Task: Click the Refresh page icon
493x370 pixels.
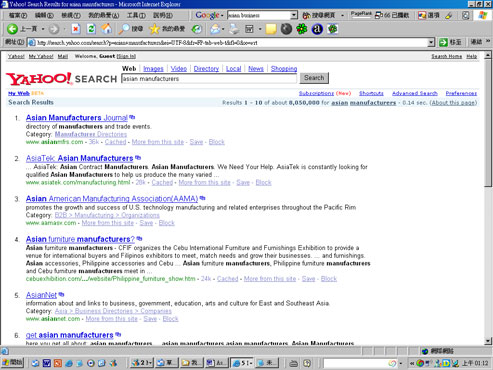Action: click(x=91, y=29)
